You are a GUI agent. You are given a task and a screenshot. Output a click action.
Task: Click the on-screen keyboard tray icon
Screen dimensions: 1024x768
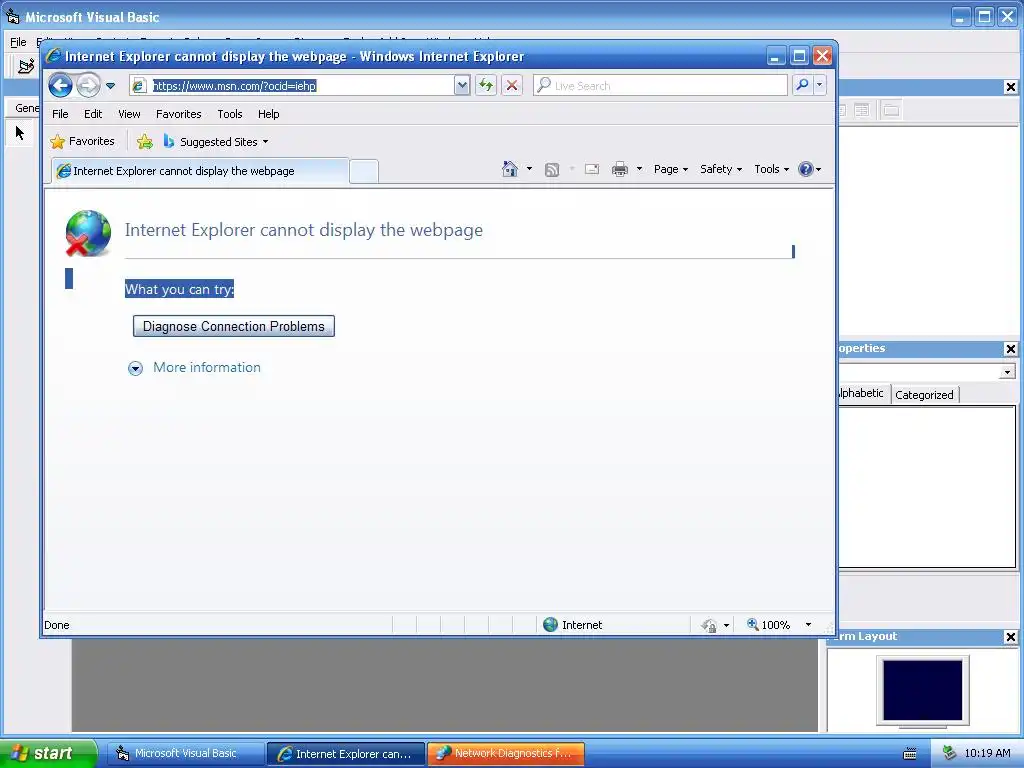pos(910,754)
